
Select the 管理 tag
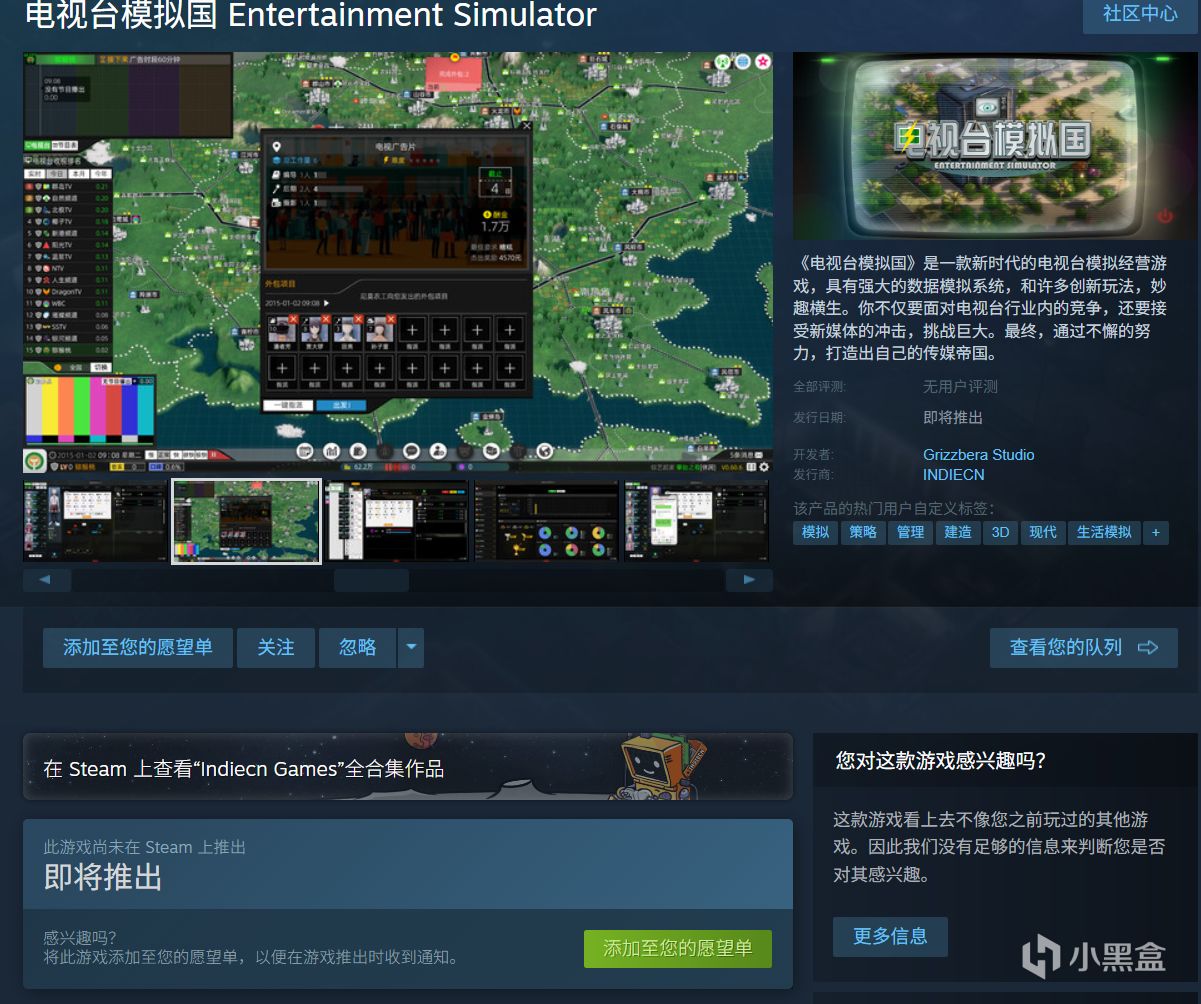click(911, 532)
